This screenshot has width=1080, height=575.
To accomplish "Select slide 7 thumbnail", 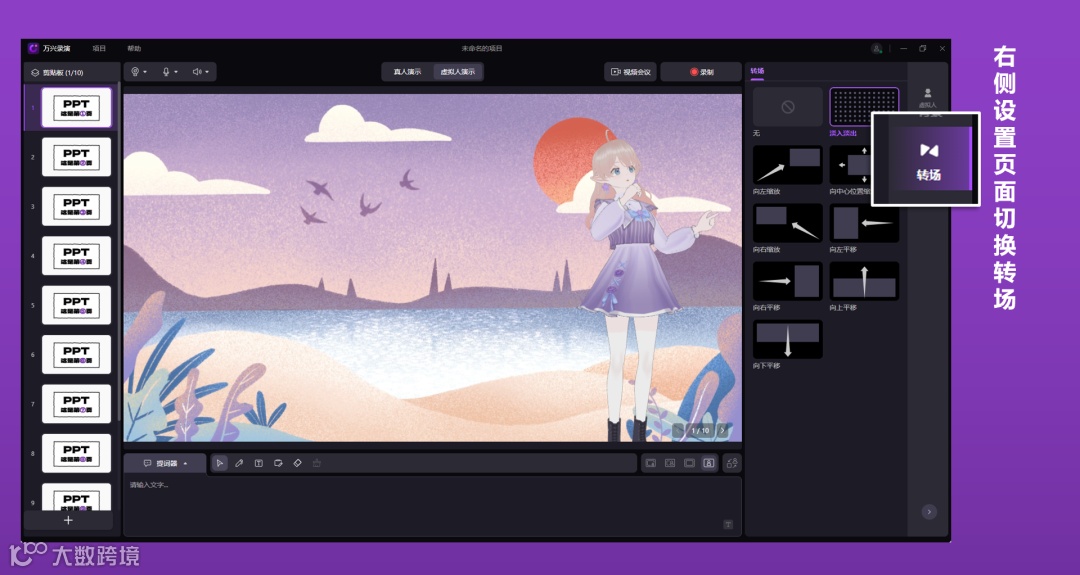I will pos(76,404).
